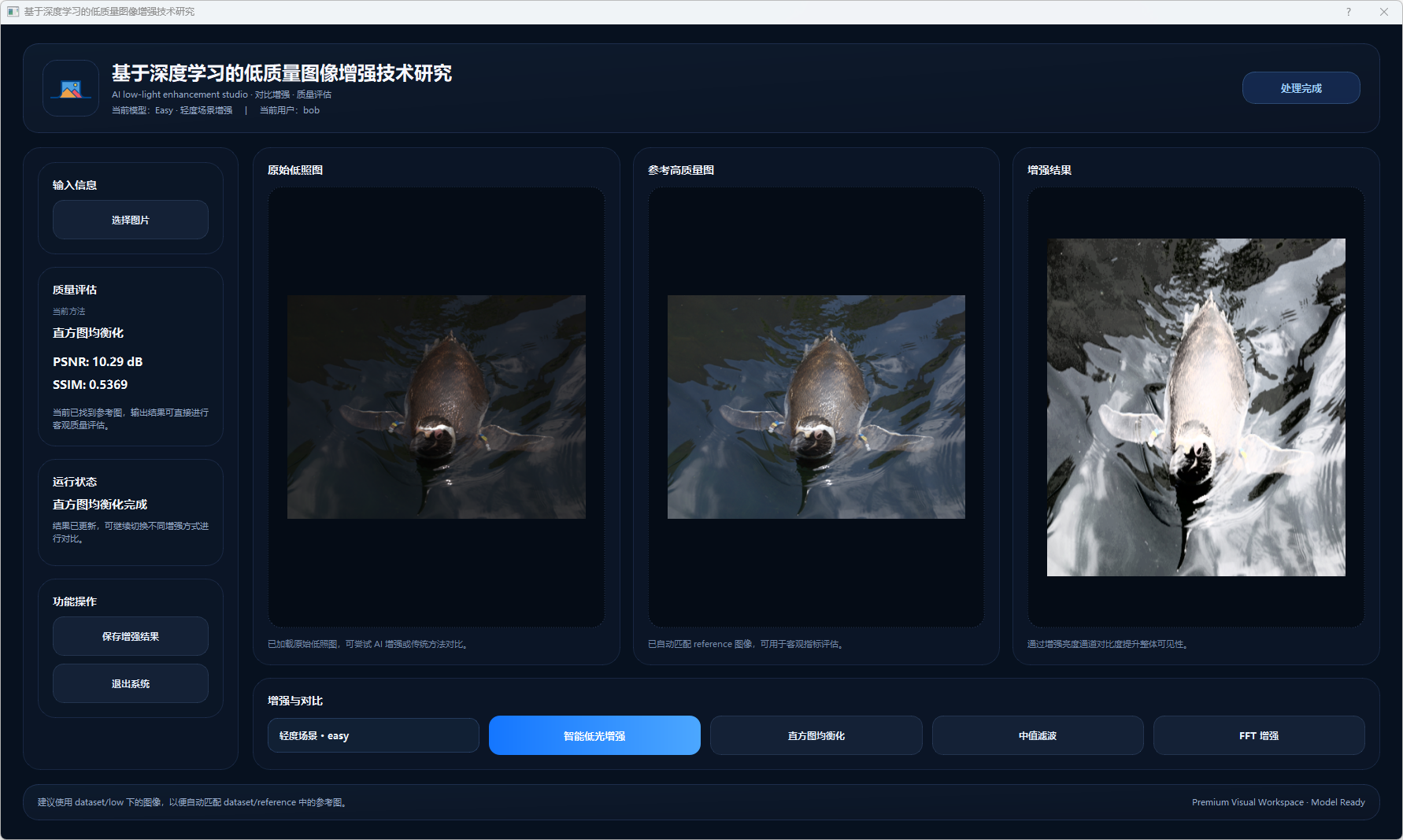This screenshot has width=1403, height=840.
Task: Apply the 中值滤波 filter
Action: tap(1037, 735)
